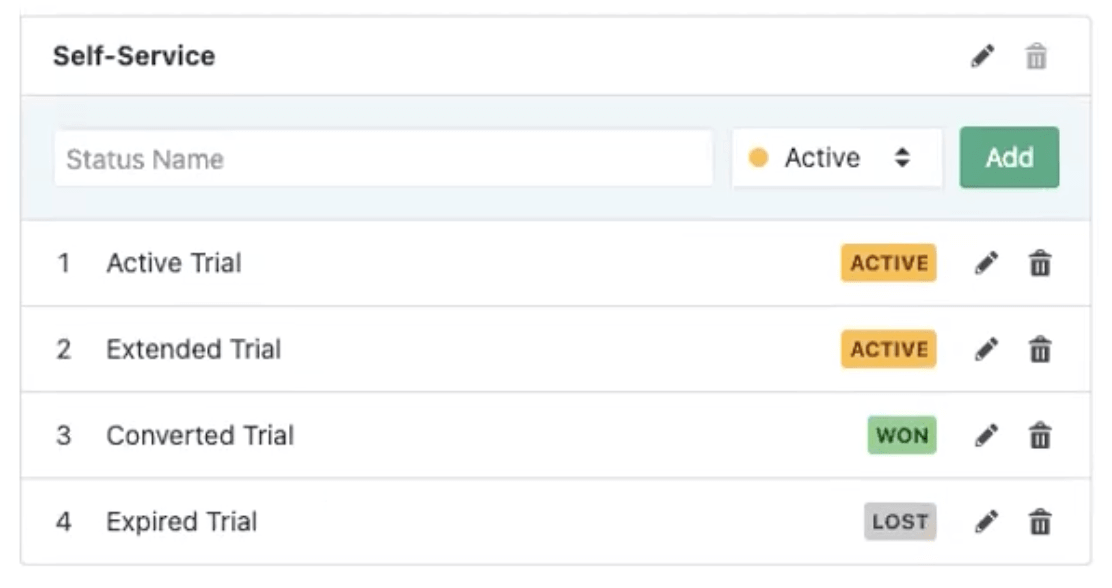Edit the Expired Trial status
This screenshot has height=588, width=1112.
(986, 522)
